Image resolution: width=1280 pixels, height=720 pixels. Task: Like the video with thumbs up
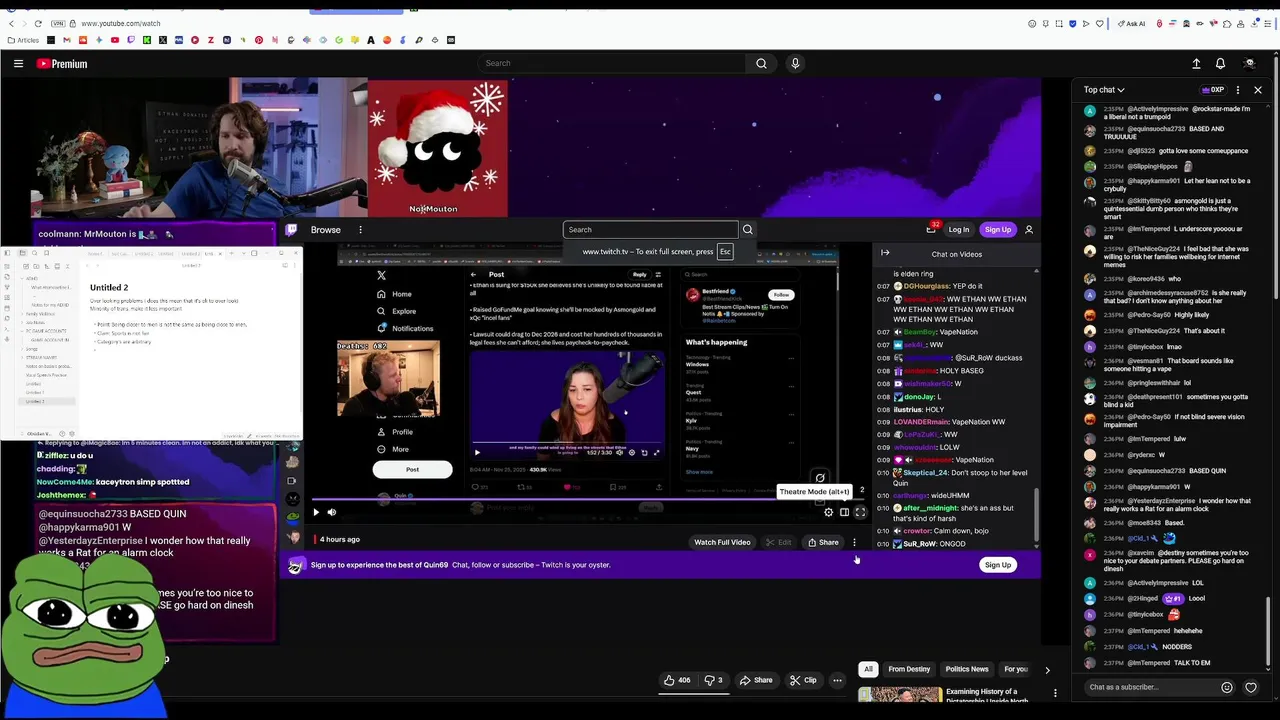(x=677, y=680)
